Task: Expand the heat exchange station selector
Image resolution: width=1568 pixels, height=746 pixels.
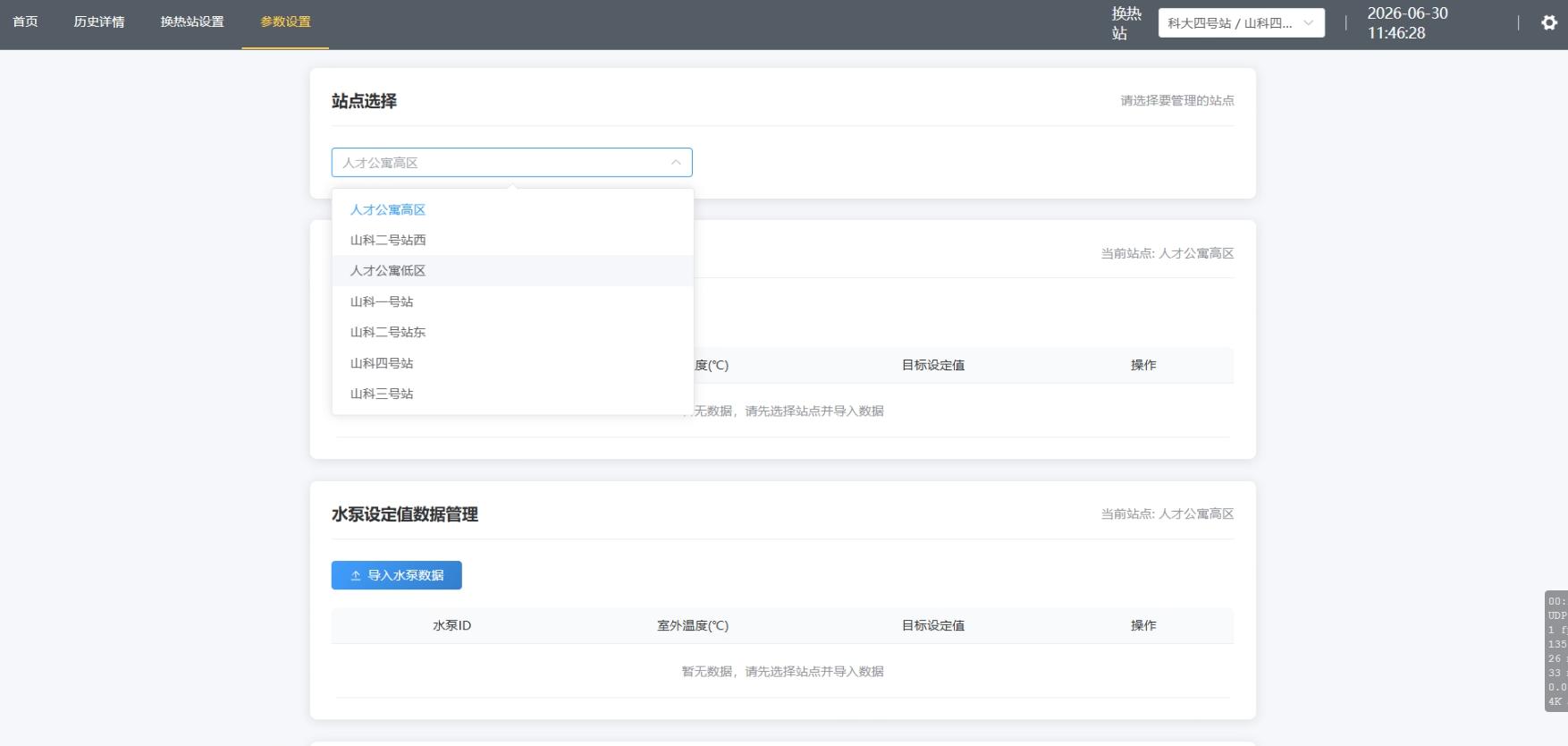Action: (1242, 23)
